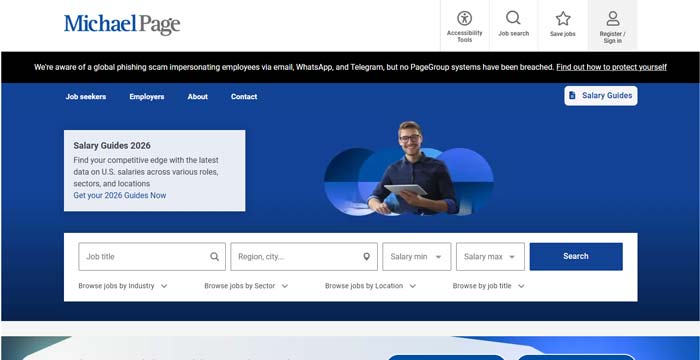Open the Employers menu
The height and width of the screenshot is (360, 700).
click(147, 96)
